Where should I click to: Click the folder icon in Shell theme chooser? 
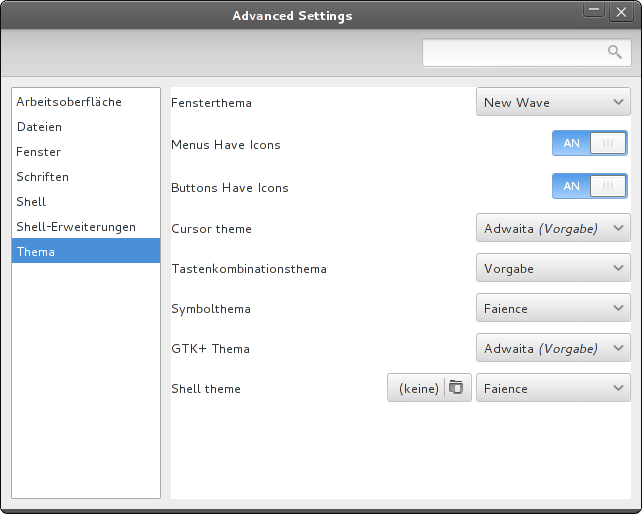tap(456, 387)
